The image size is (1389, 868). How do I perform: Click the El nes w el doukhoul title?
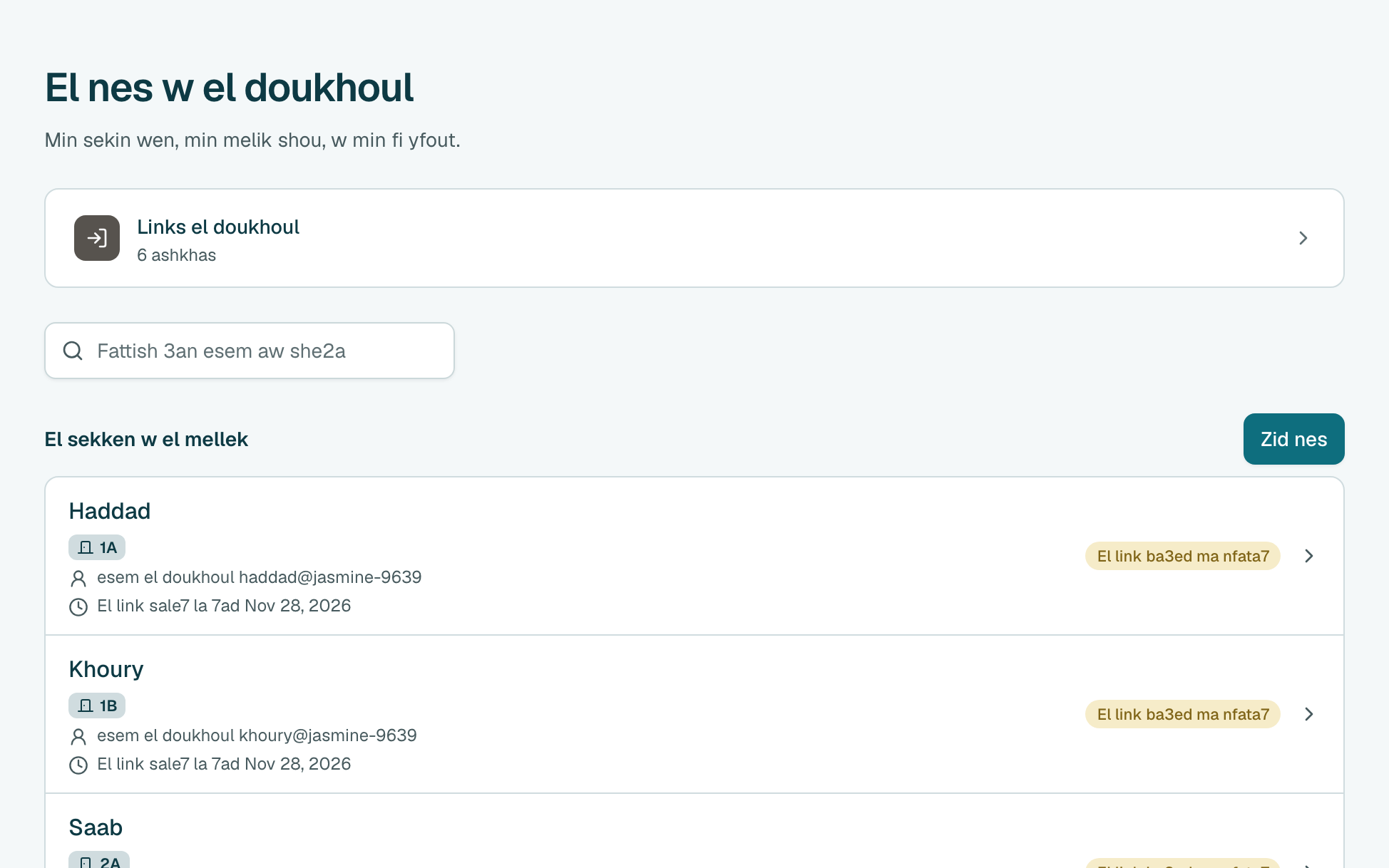click(229, 88)
